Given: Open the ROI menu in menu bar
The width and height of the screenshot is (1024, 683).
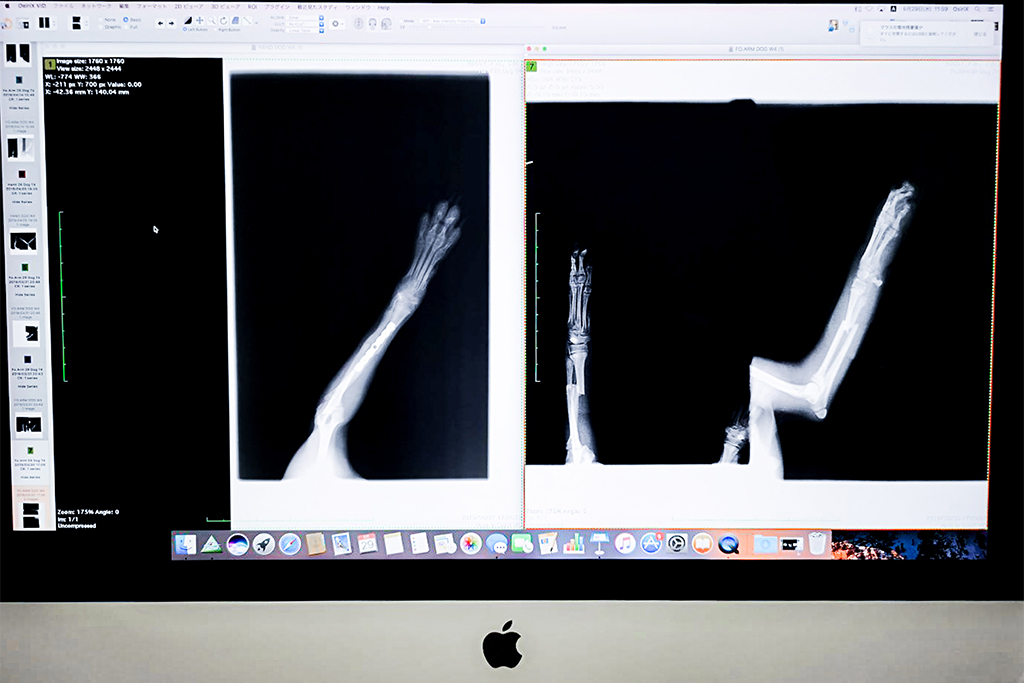Looking at the screenshot, I should (x=252, y=7).
